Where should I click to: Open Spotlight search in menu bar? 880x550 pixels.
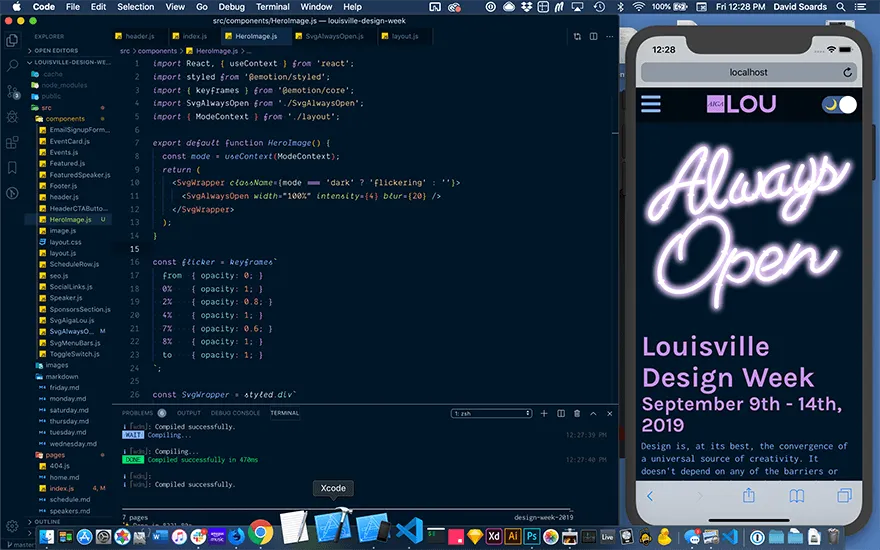[x=841, y=7]
